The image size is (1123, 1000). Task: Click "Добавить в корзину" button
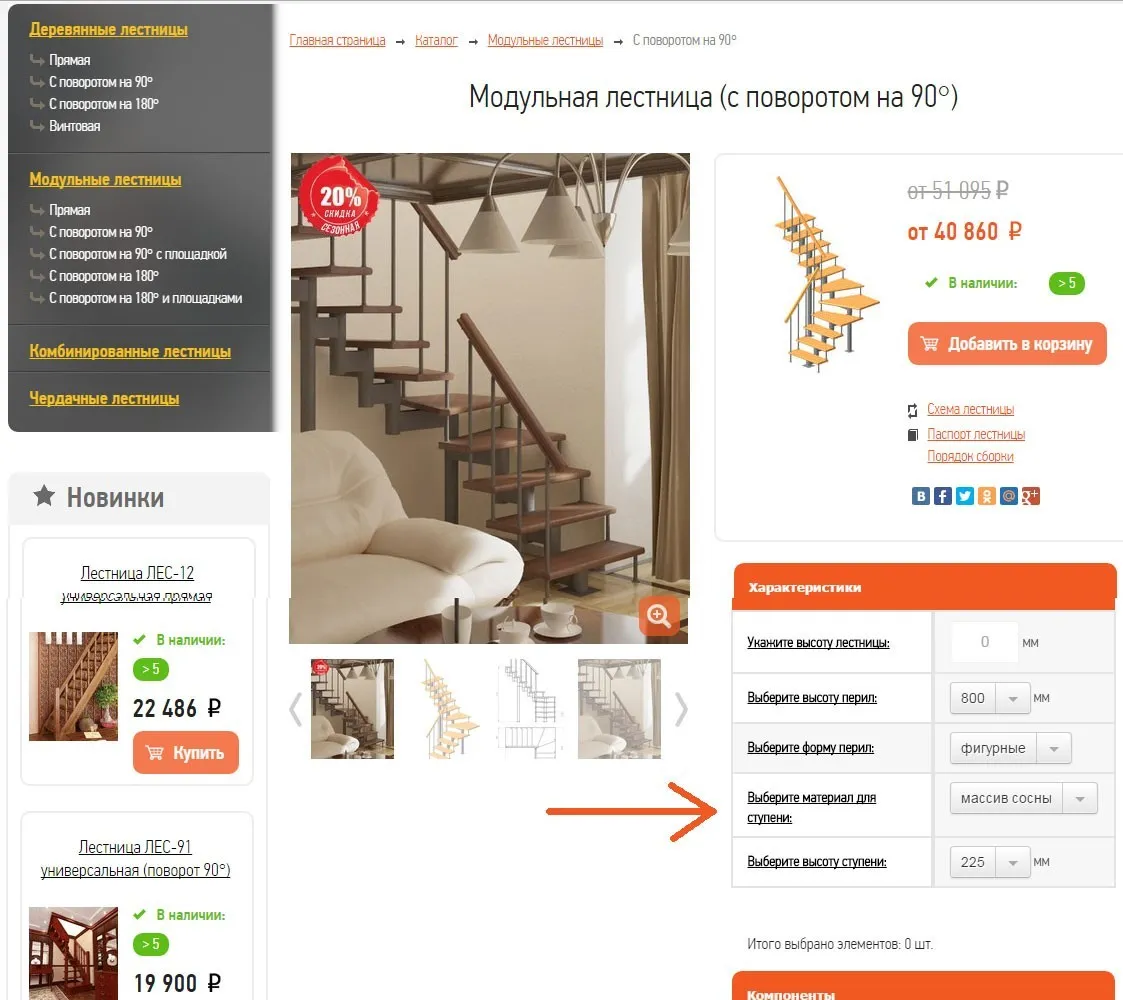point(1007,344)
